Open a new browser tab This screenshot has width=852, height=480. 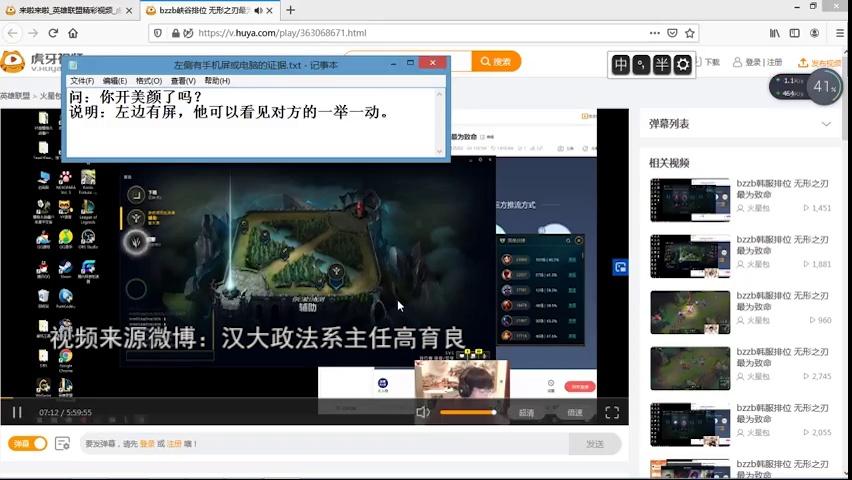tap(291, 10)
